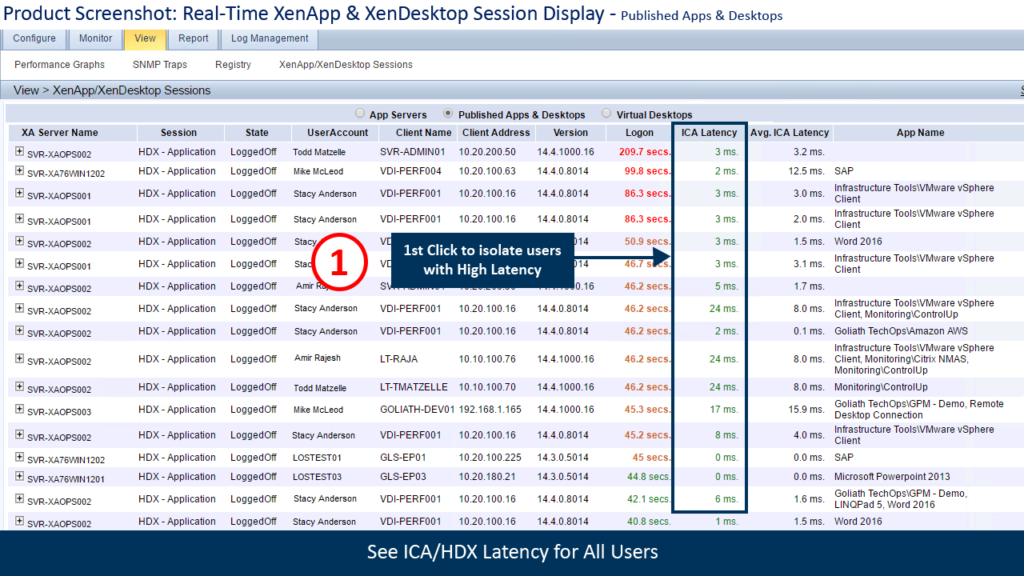Switch to the Configure tab
The height and width of the screenshot is (576, 1024).
33,39
